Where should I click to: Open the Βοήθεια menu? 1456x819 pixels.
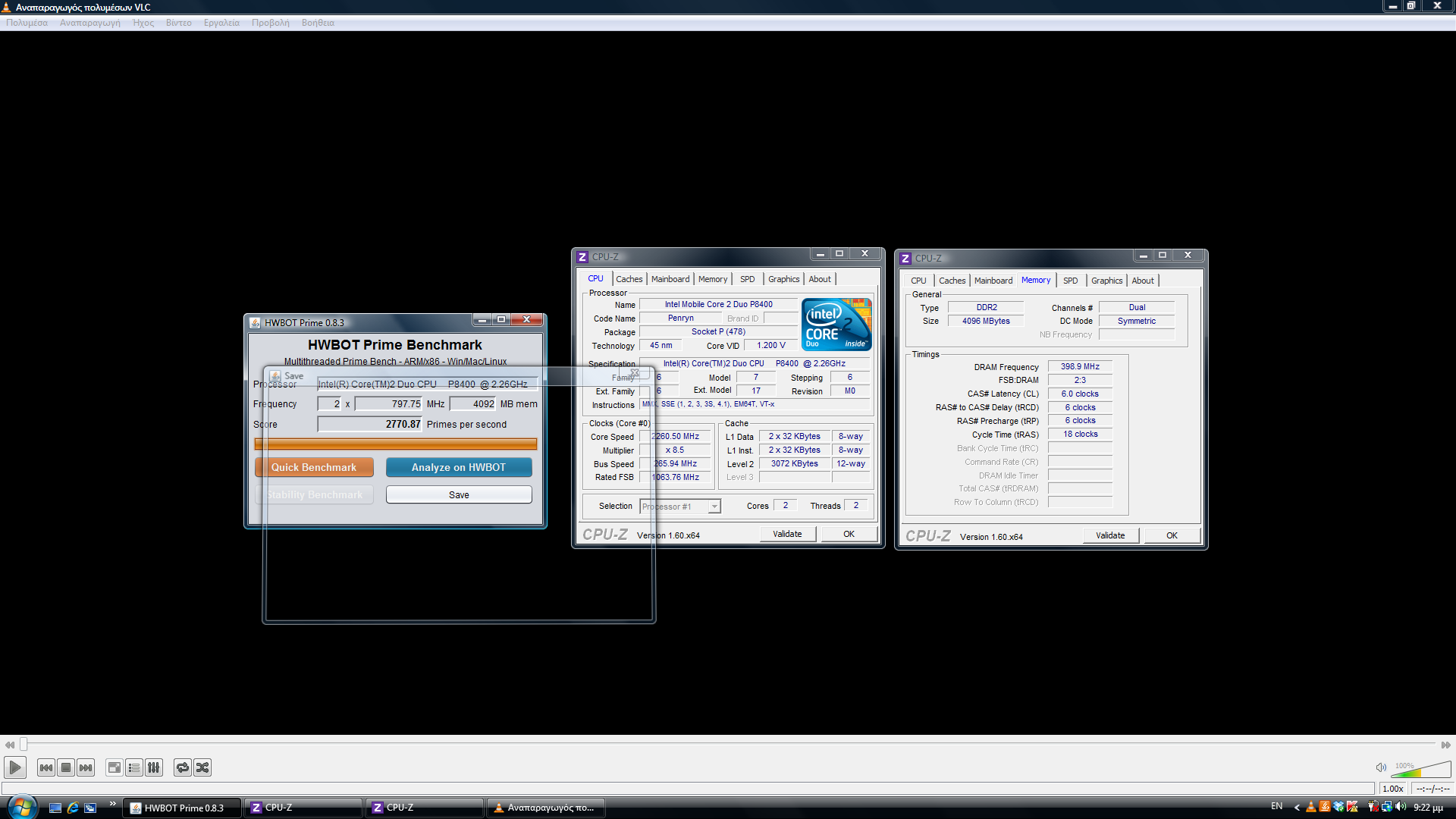[318, 23]
